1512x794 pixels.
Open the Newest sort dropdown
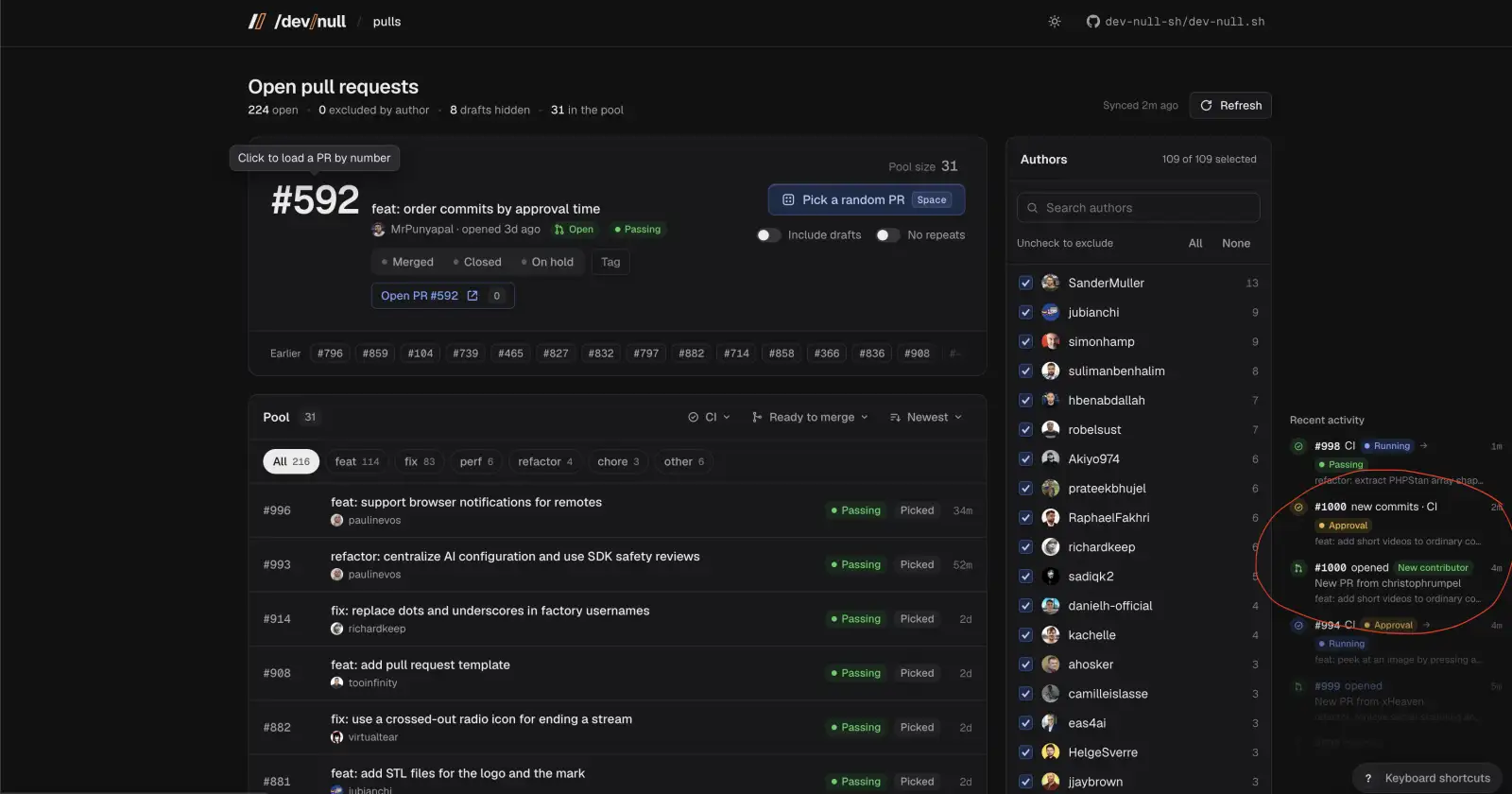926,417
